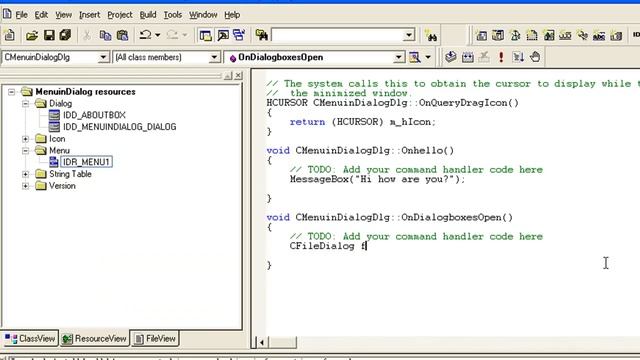
Task: Click the New Version resource icon
Action: [x=616, y=36]
